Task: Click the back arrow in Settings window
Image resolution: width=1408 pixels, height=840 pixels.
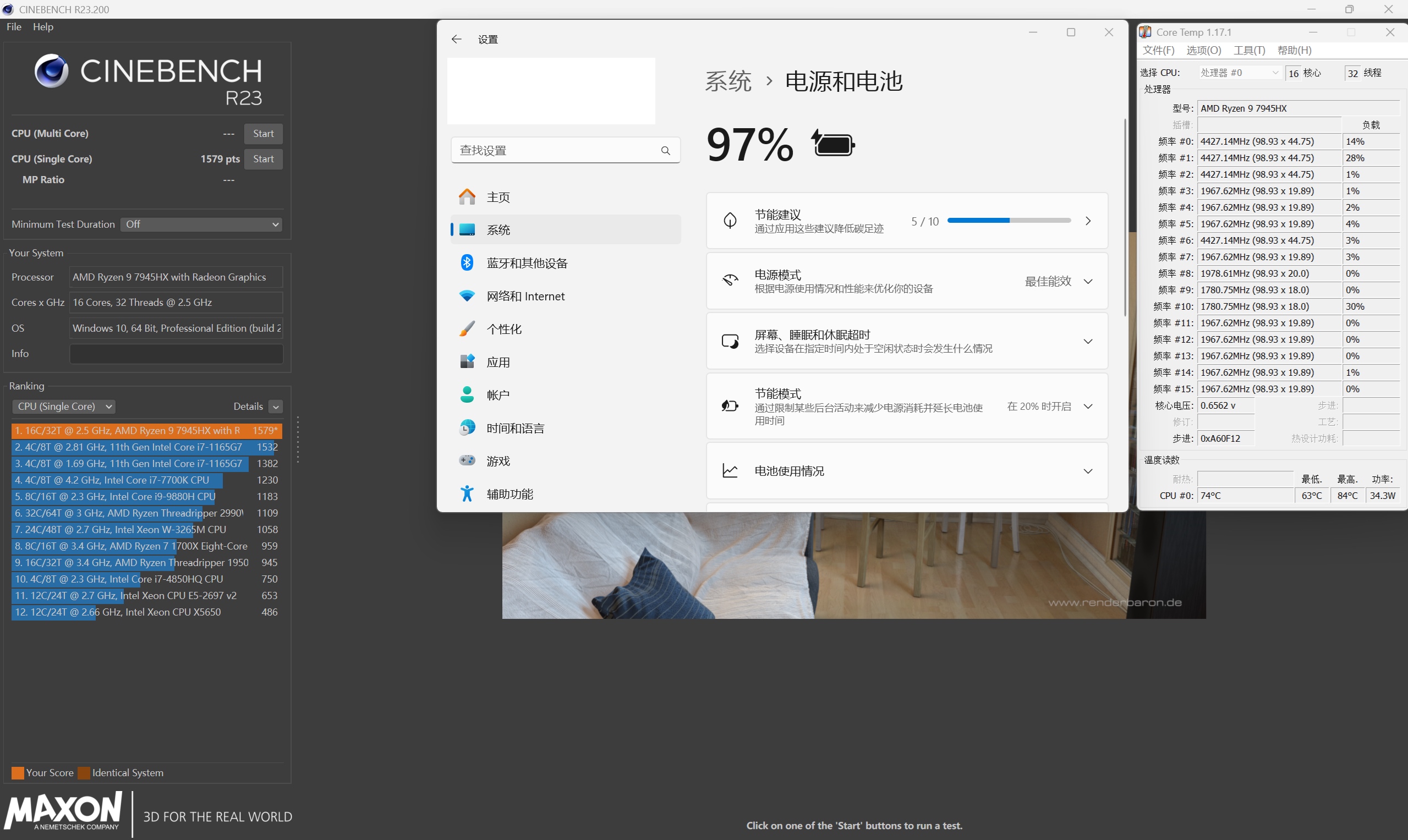Action: (x=456, y=39)
